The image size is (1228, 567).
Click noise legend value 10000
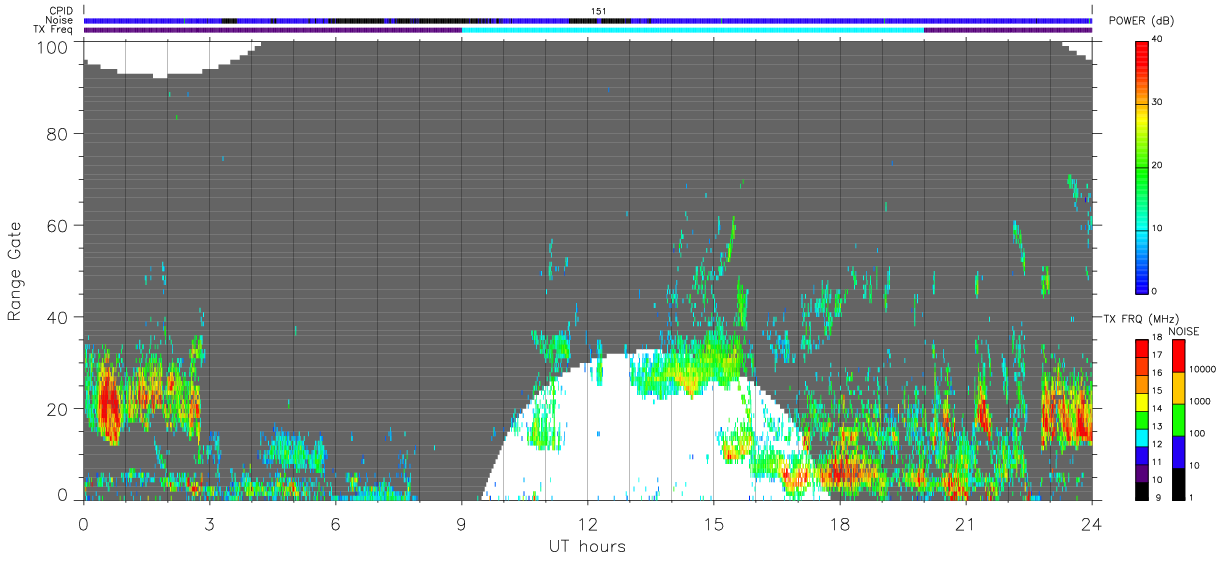coord(1201,370)
